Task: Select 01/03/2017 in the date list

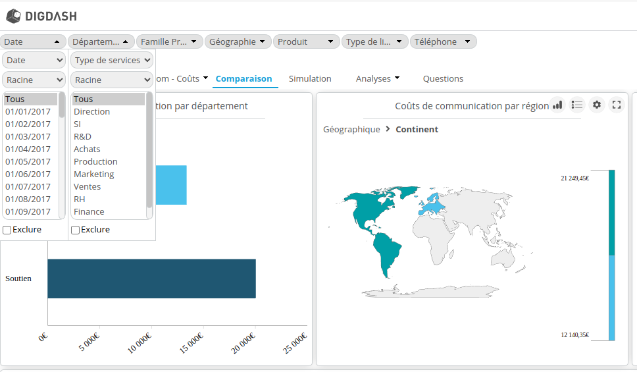Action: [x=28, y=136]
